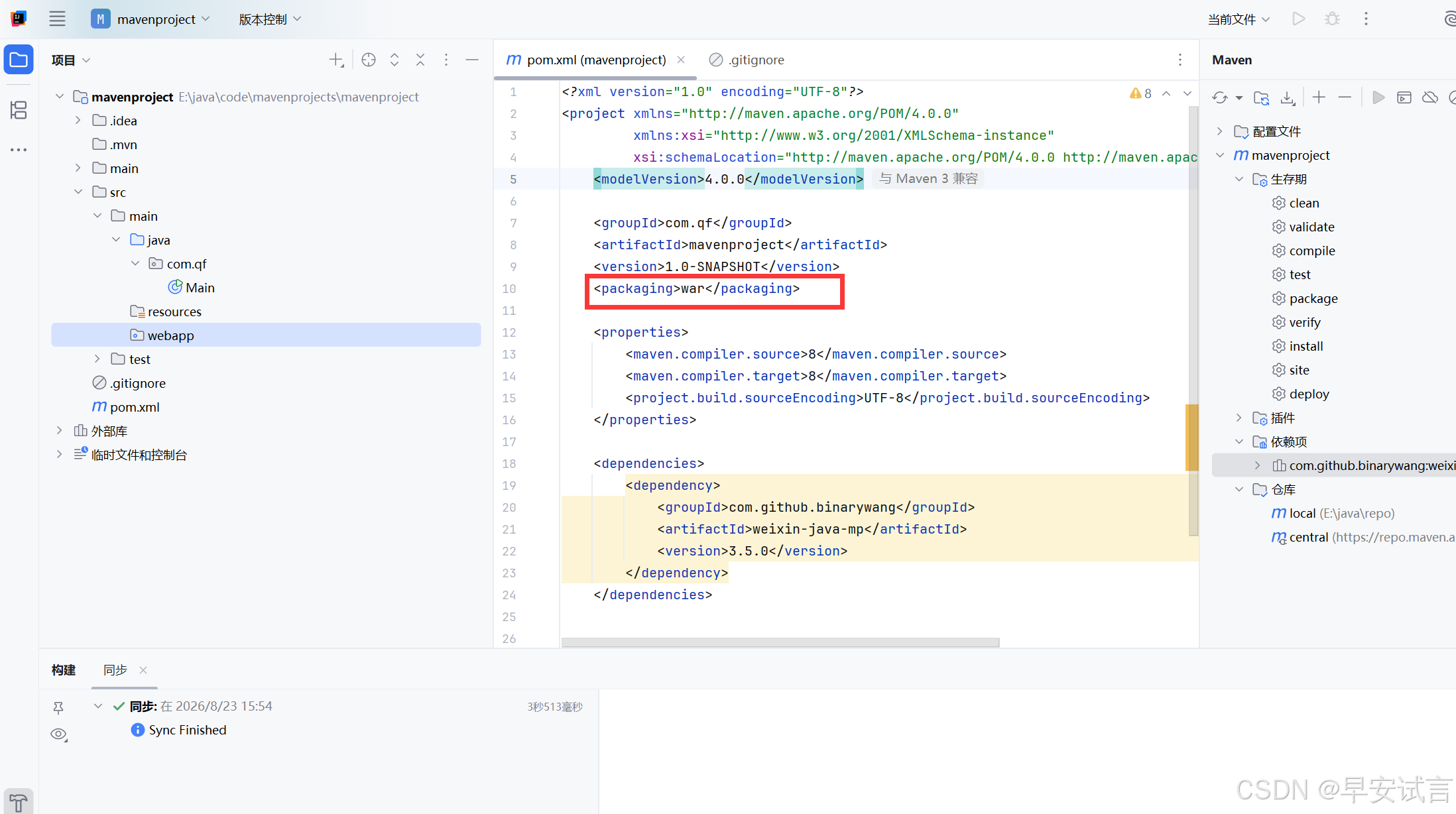Open more actions menu in title bar
1456x814 pixels.
1366,19
